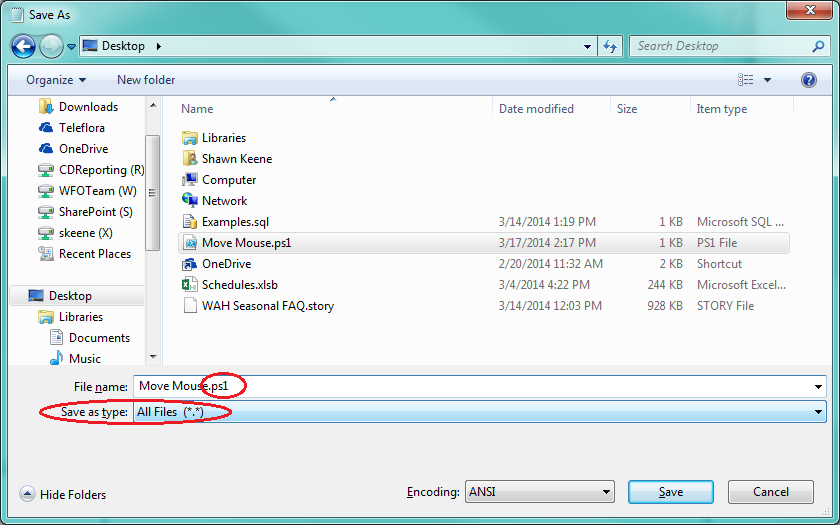
Task: Click the search magnifier icon
Action: pyautogui.click(x=818, y=47)
